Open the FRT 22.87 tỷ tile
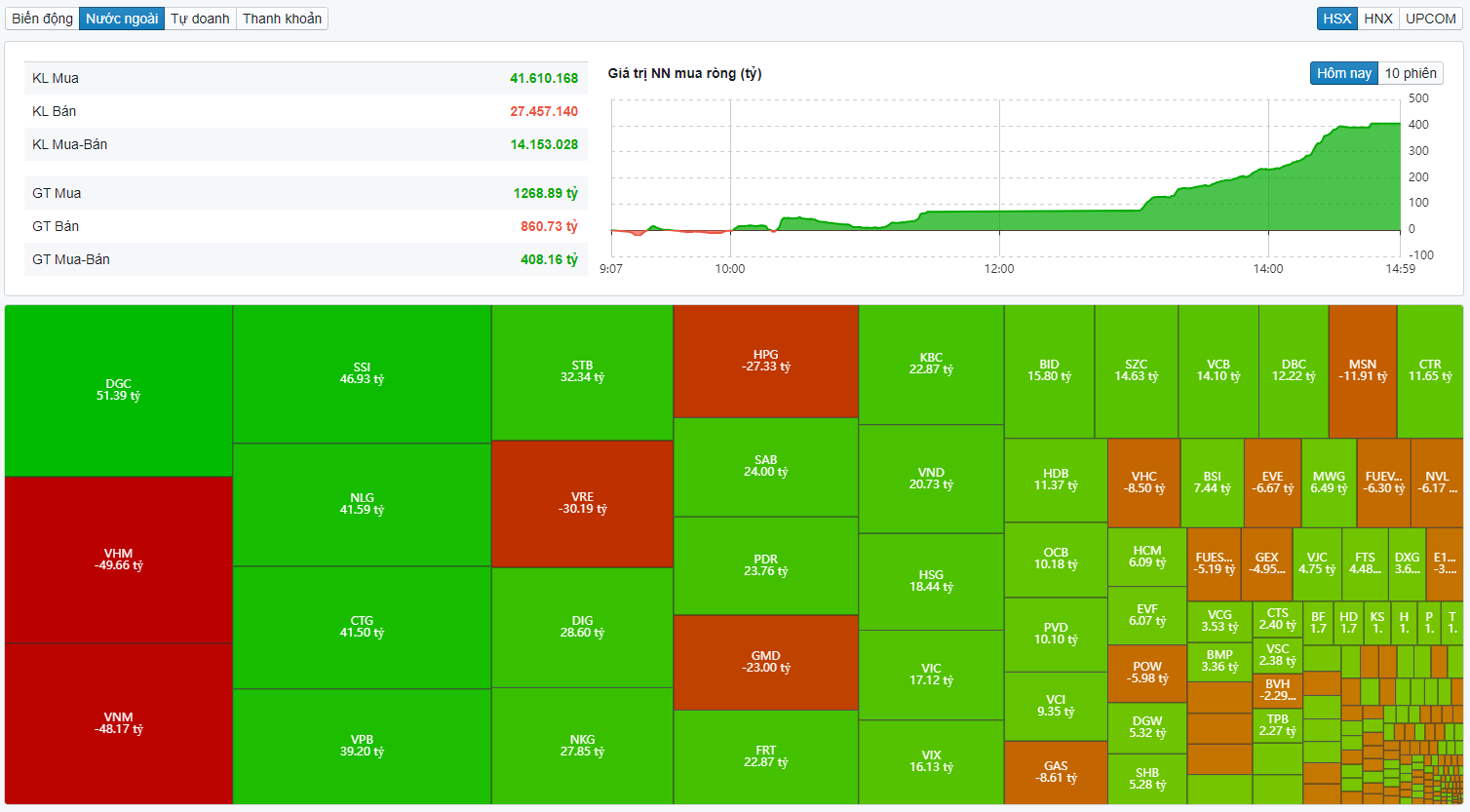 [766, 756]
